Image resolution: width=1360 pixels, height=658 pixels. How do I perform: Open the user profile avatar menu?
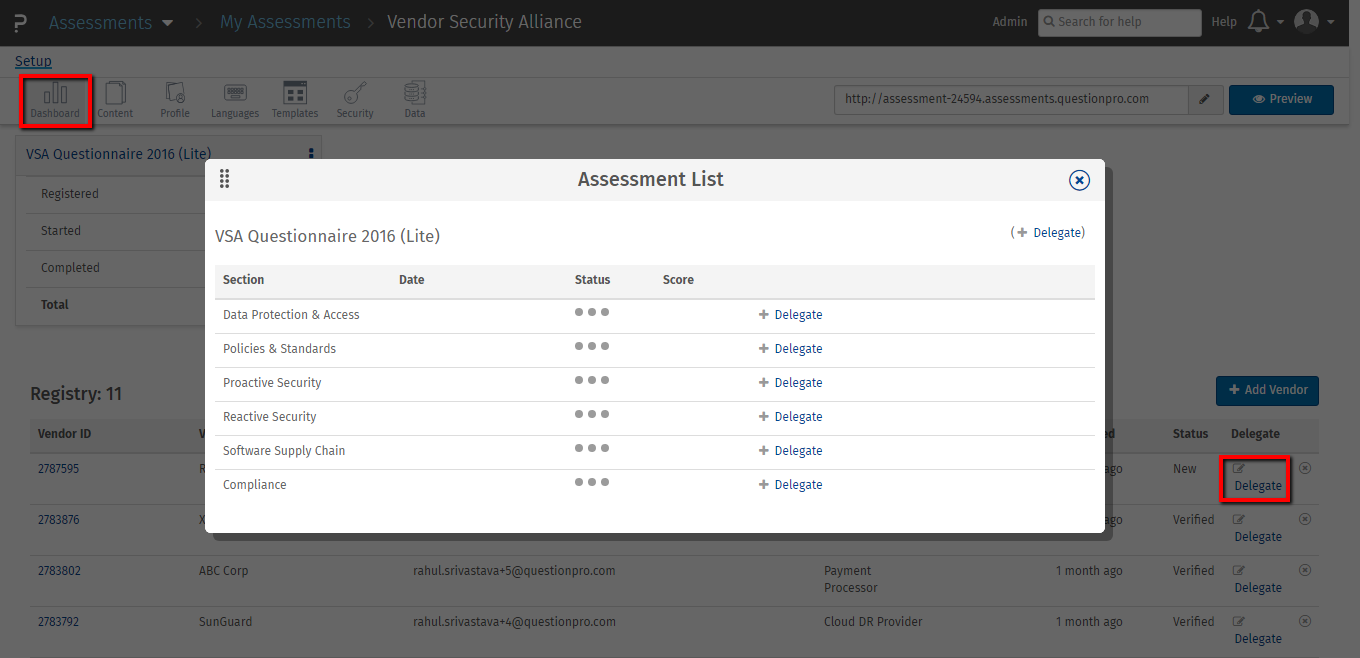[1313, 22]
